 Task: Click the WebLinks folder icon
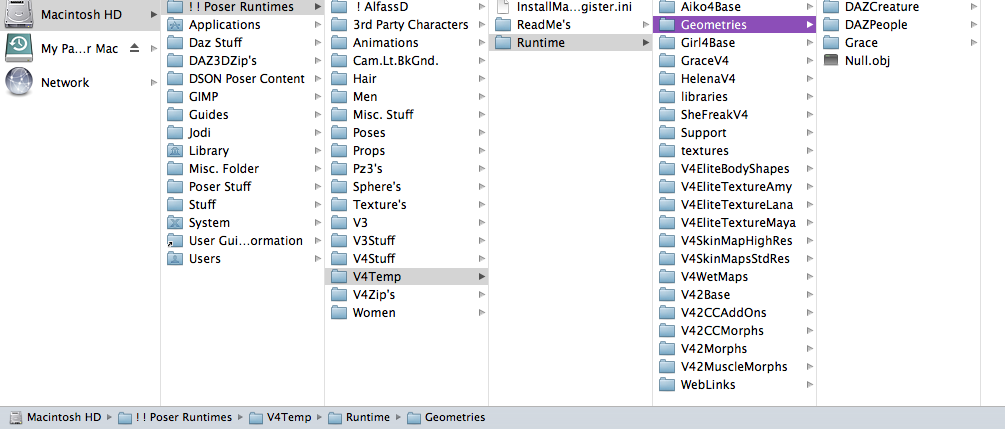[667, 385]
